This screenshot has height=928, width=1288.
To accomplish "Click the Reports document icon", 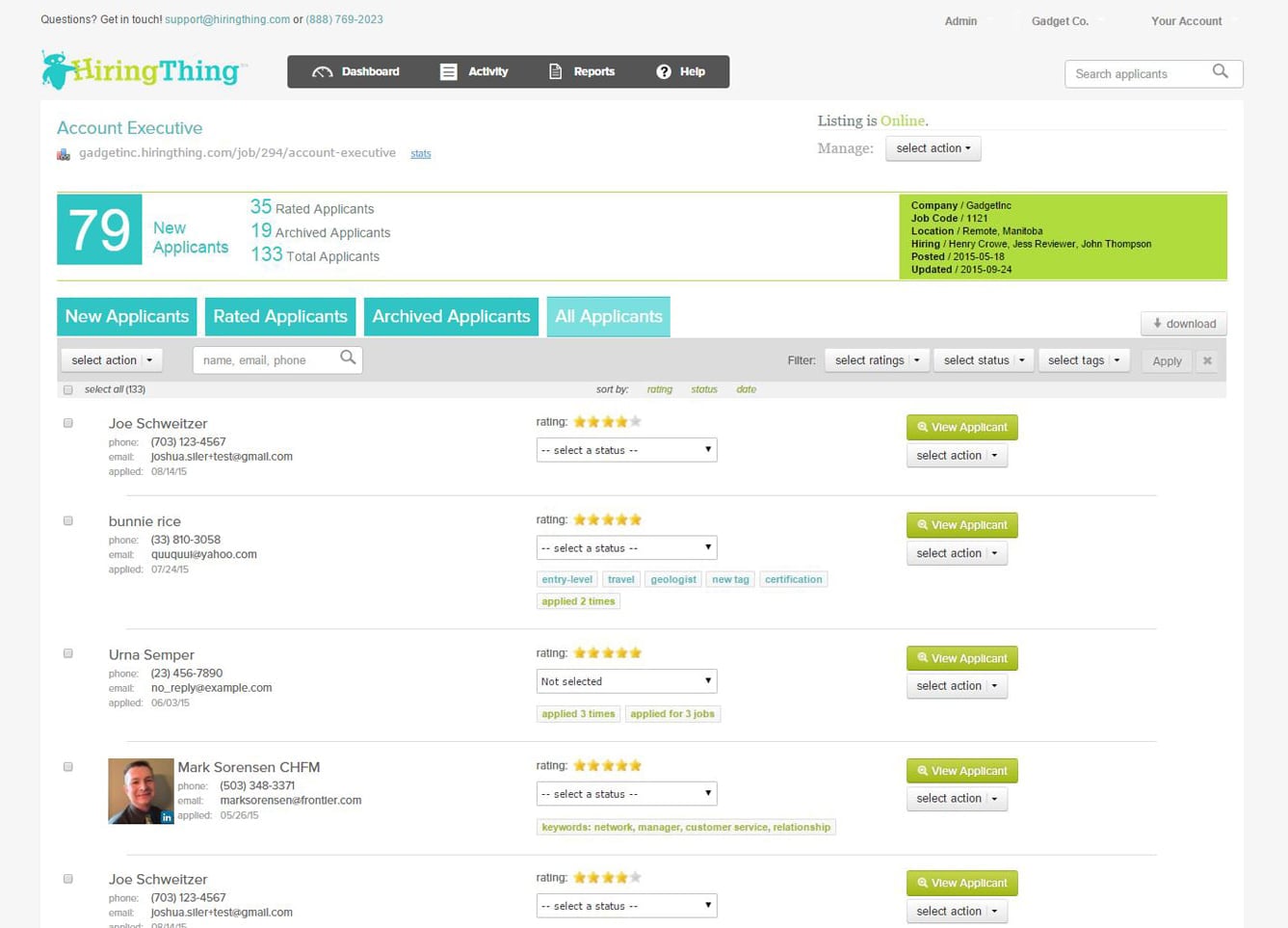I will (x=555, y=72).
